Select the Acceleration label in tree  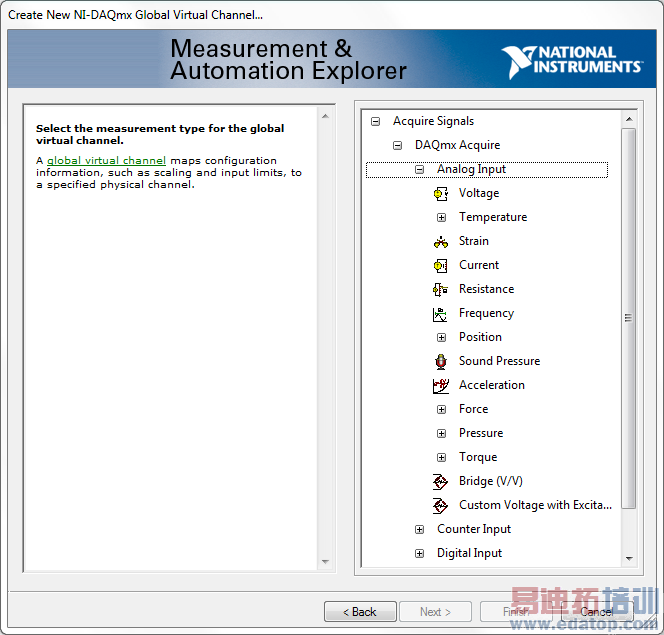coord(492,385)
